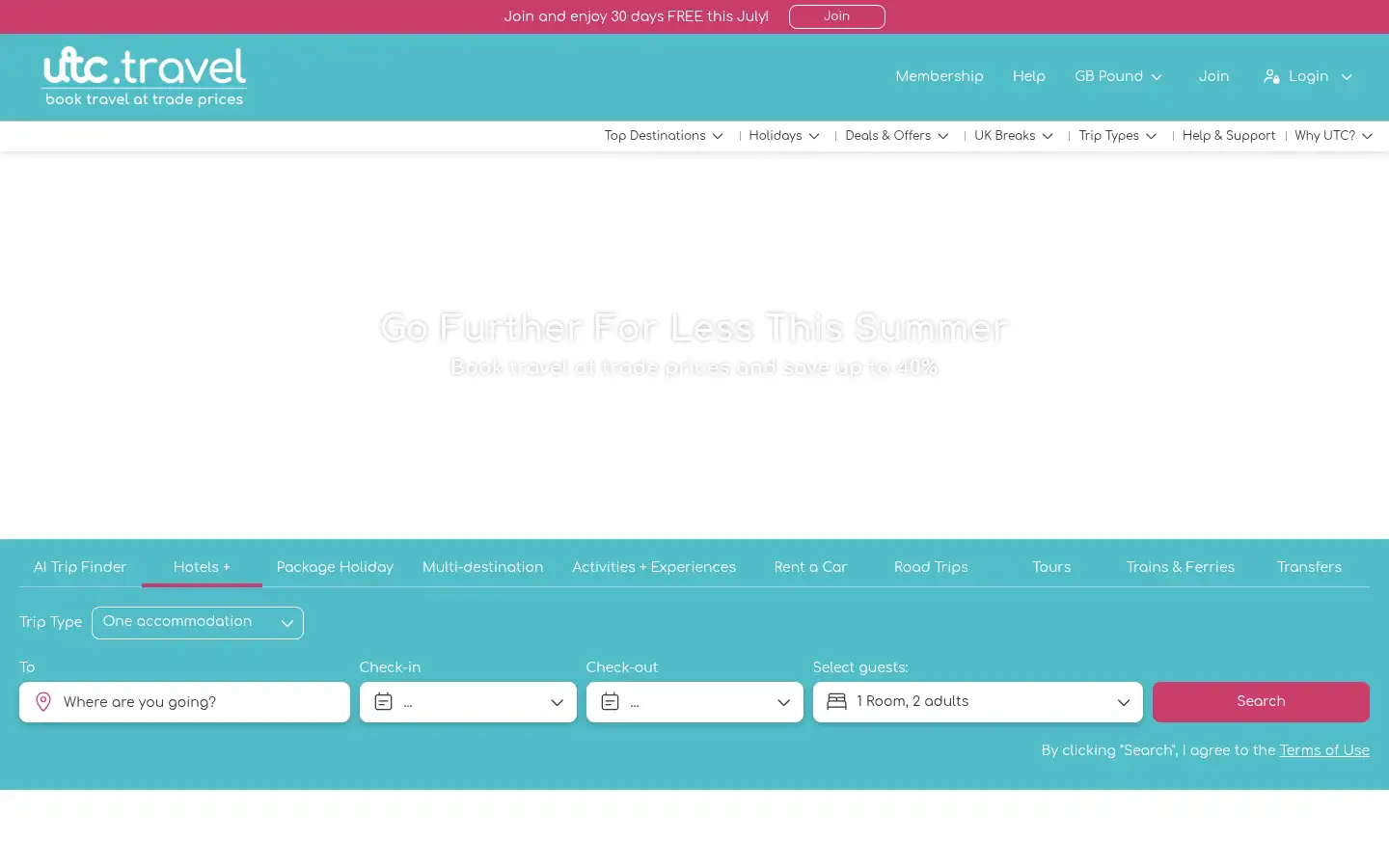The image size is (1389, 868).
Task: Click the bed icon in guests selector
Action: 836,702
